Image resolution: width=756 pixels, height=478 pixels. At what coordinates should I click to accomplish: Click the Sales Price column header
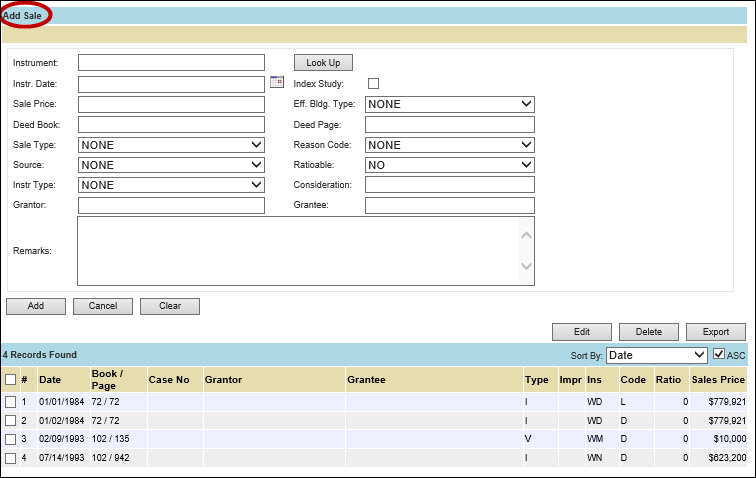click(718, 380)
